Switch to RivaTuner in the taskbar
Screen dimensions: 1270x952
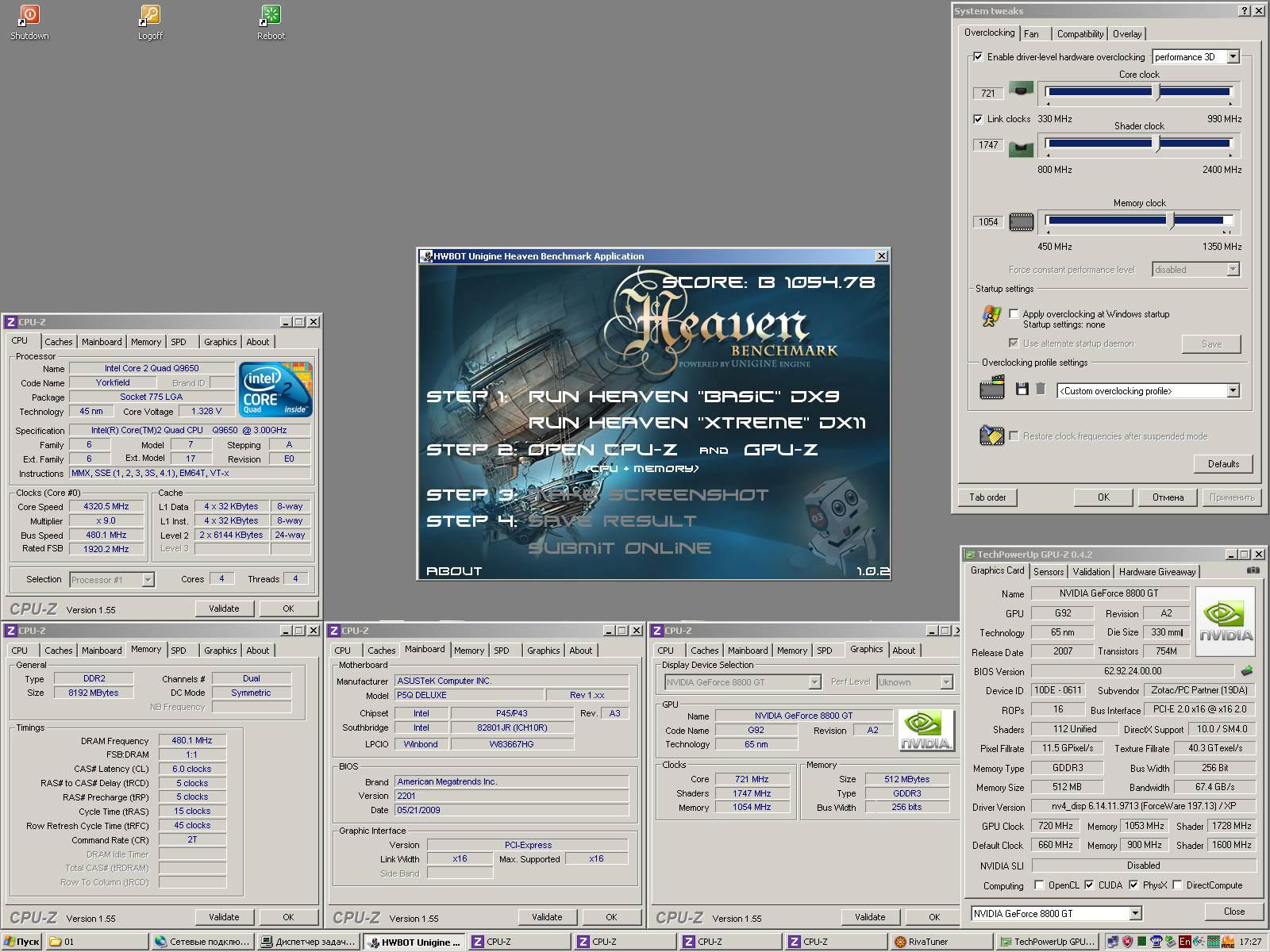(x=942, y=942)
